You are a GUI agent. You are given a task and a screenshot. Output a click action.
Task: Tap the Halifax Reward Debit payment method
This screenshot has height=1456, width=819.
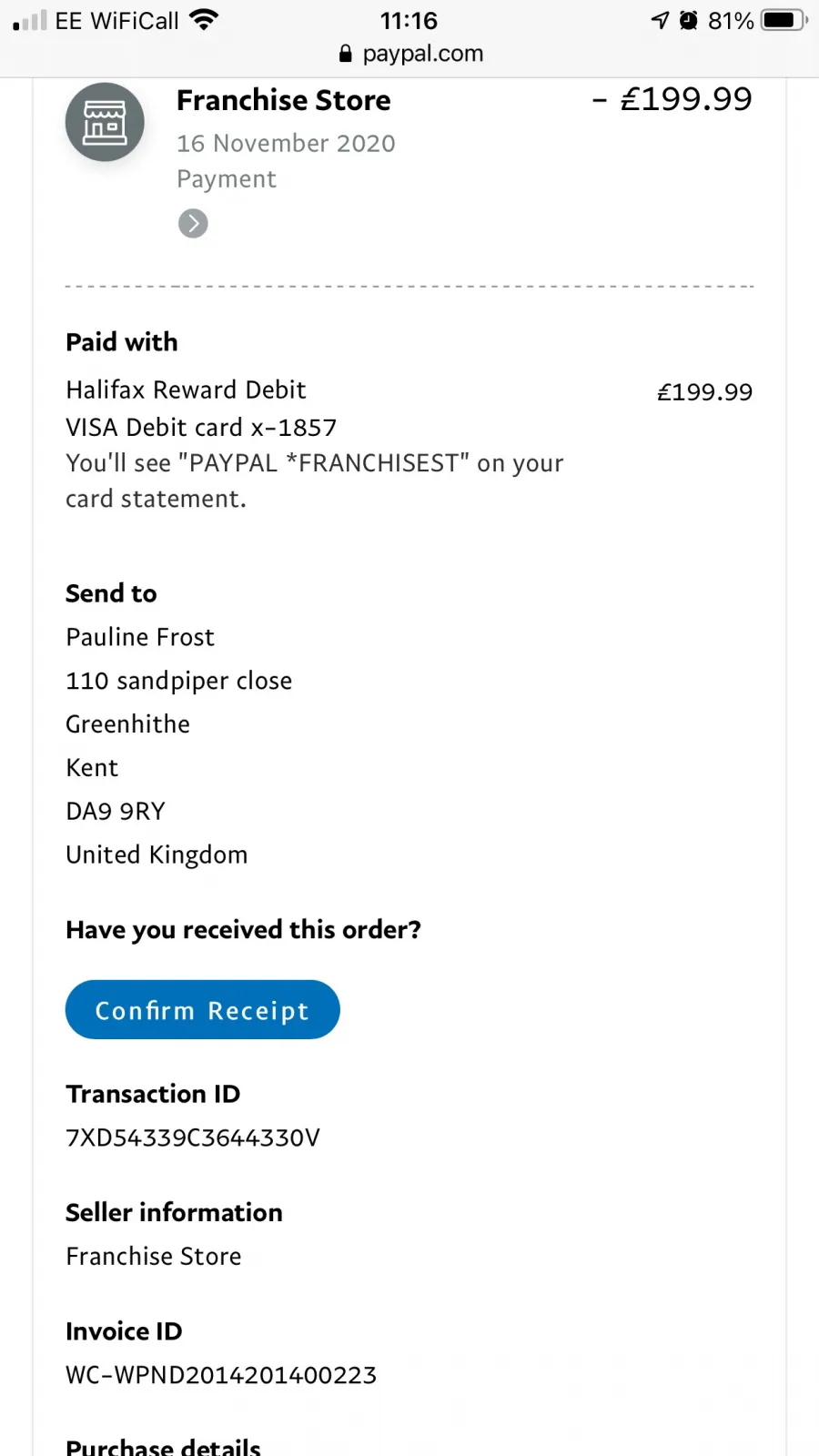click(x=186, y=389)
